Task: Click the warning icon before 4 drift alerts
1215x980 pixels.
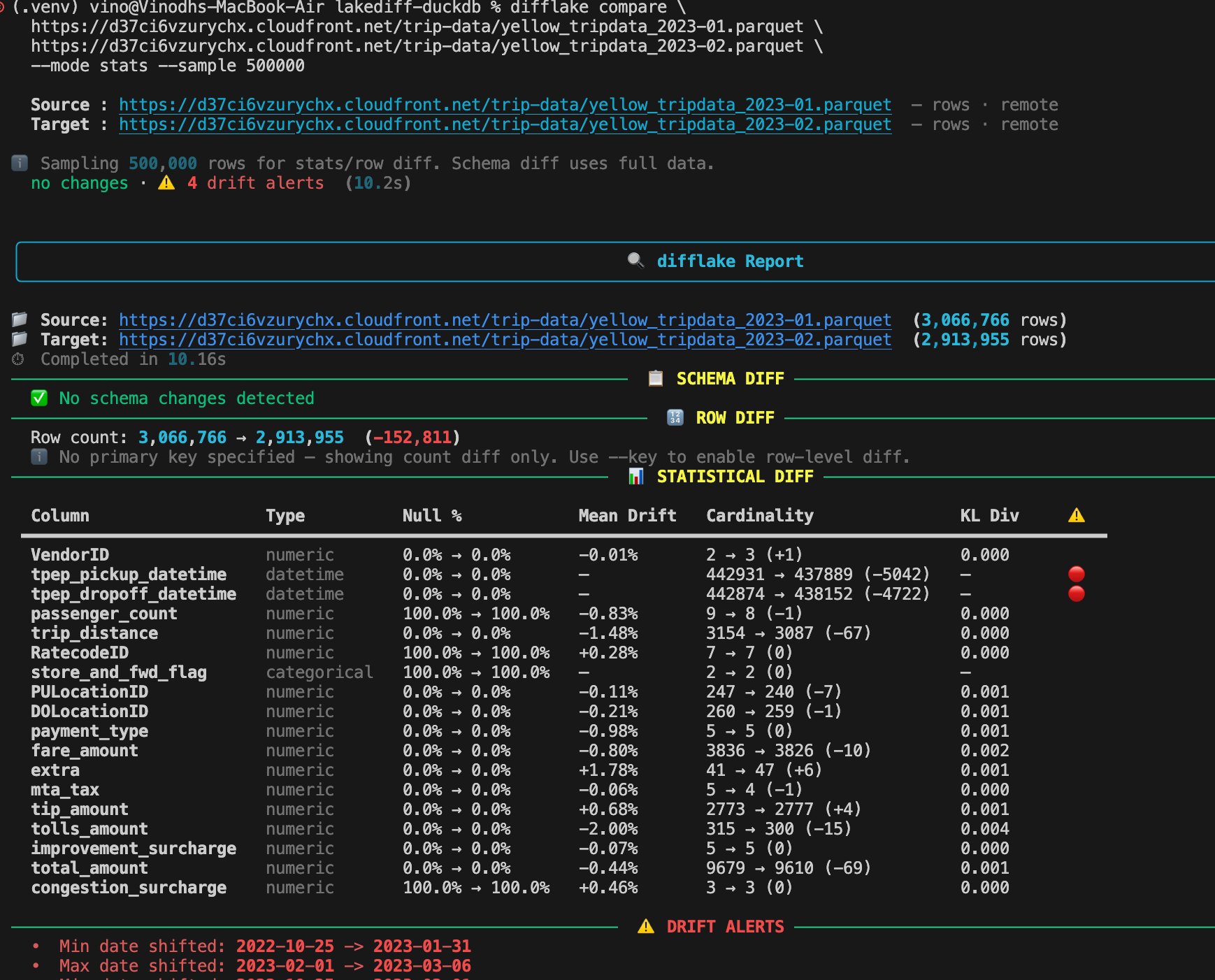Action: click(x=166, y=182)
